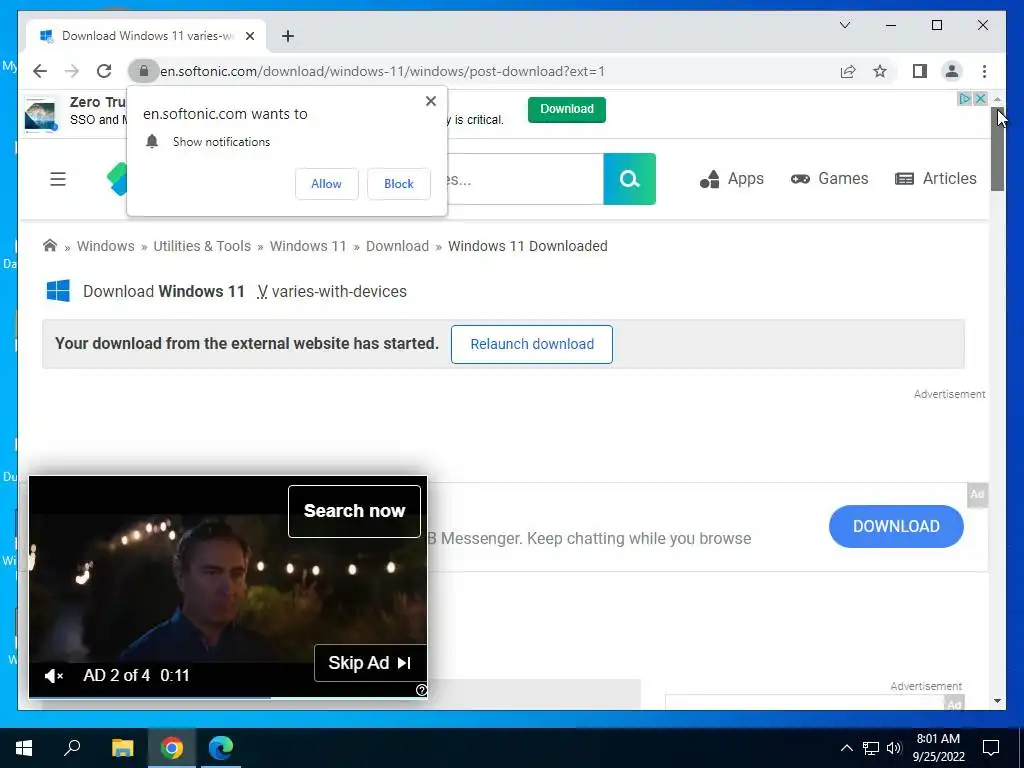Screen dimensions: 1024x768
Task: Allow notifications from en.softonic.com
Action: (327, 184)
